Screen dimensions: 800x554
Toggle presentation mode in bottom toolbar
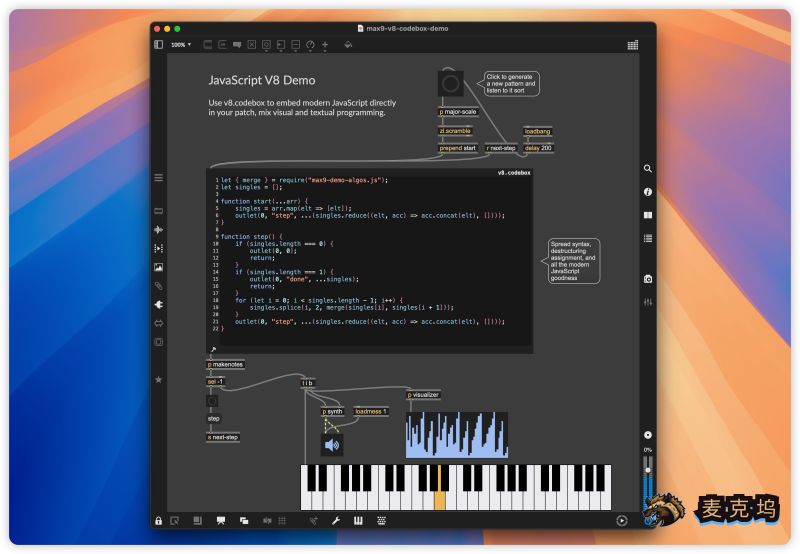(221, 521)
